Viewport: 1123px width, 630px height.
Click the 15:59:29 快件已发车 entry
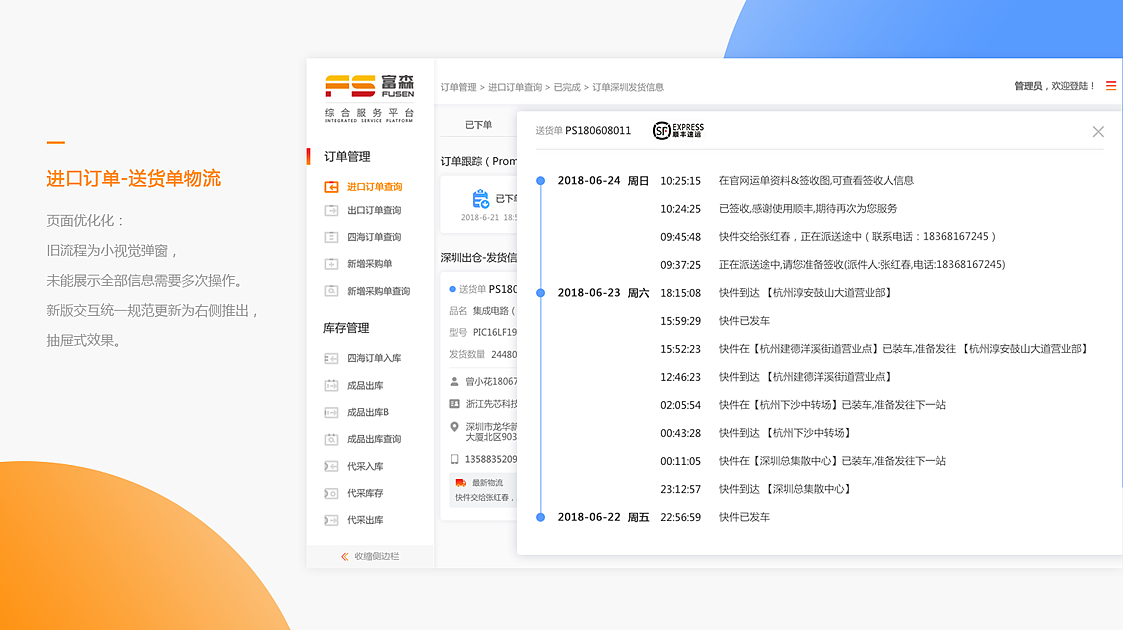pos(715,321)
